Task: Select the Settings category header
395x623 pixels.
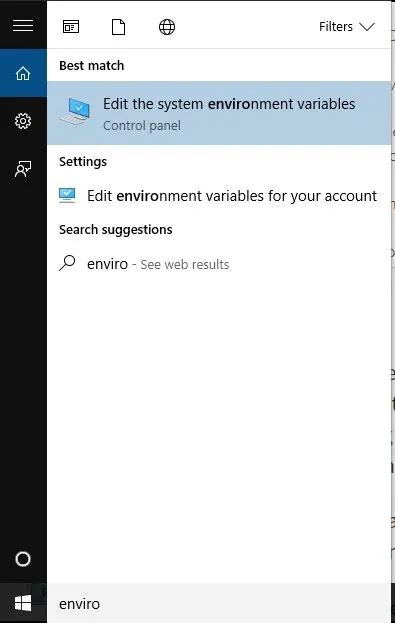Action: [x=83, y=162]
